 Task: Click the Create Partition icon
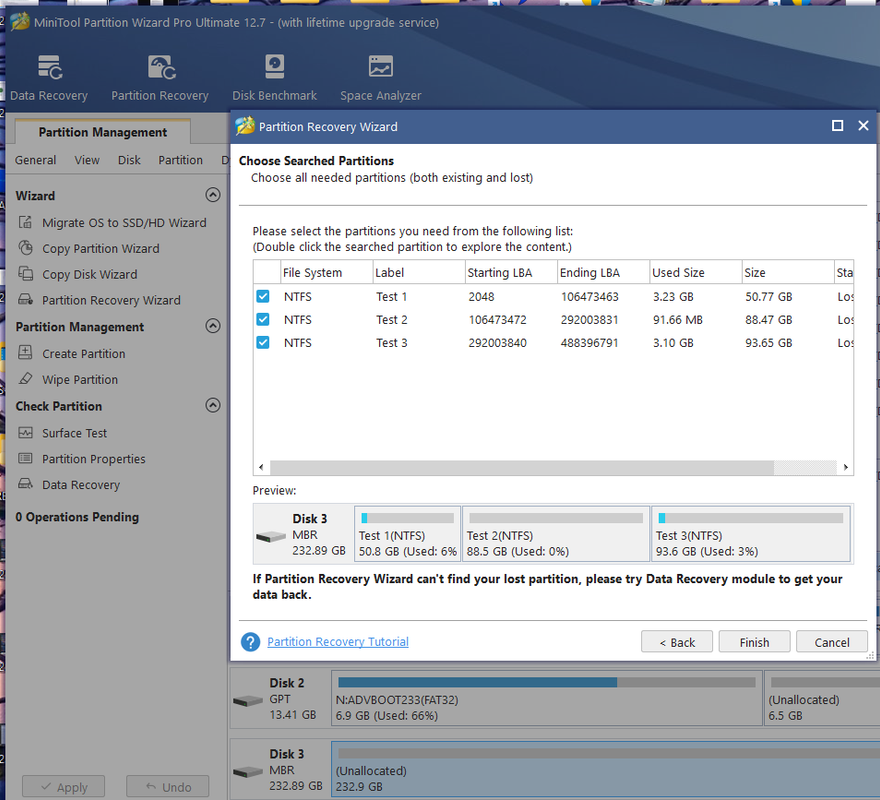tap(25, 353)
